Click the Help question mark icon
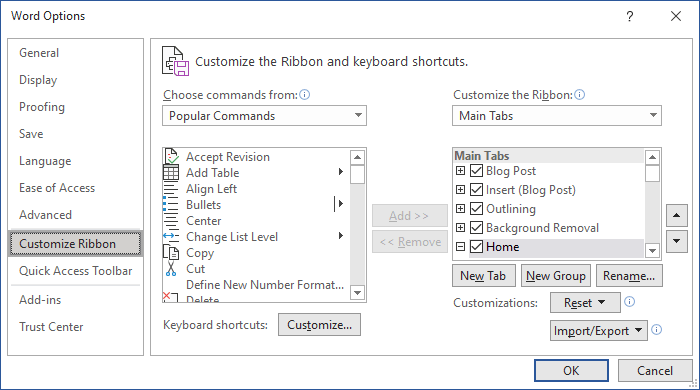 coord(629,17)
